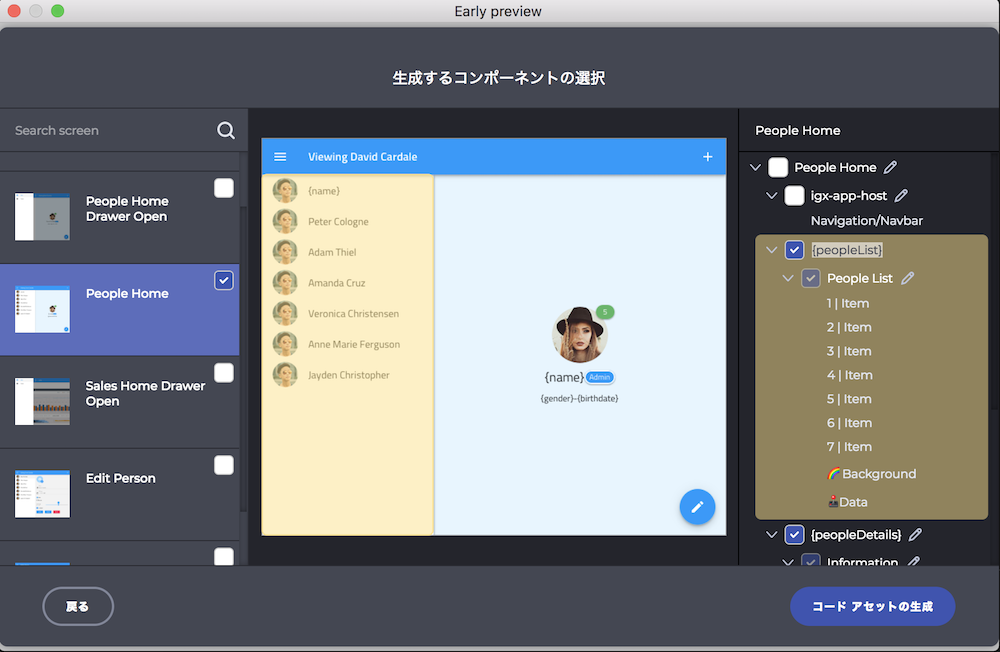Click the コード アセットの生成 button
Screen dimensions: 1000x652
click(872, 606)
